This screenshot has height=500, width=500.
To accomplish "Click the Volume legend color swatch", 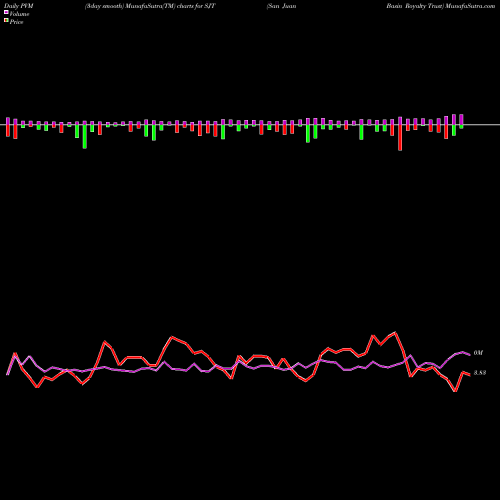I will click(6, 13).
